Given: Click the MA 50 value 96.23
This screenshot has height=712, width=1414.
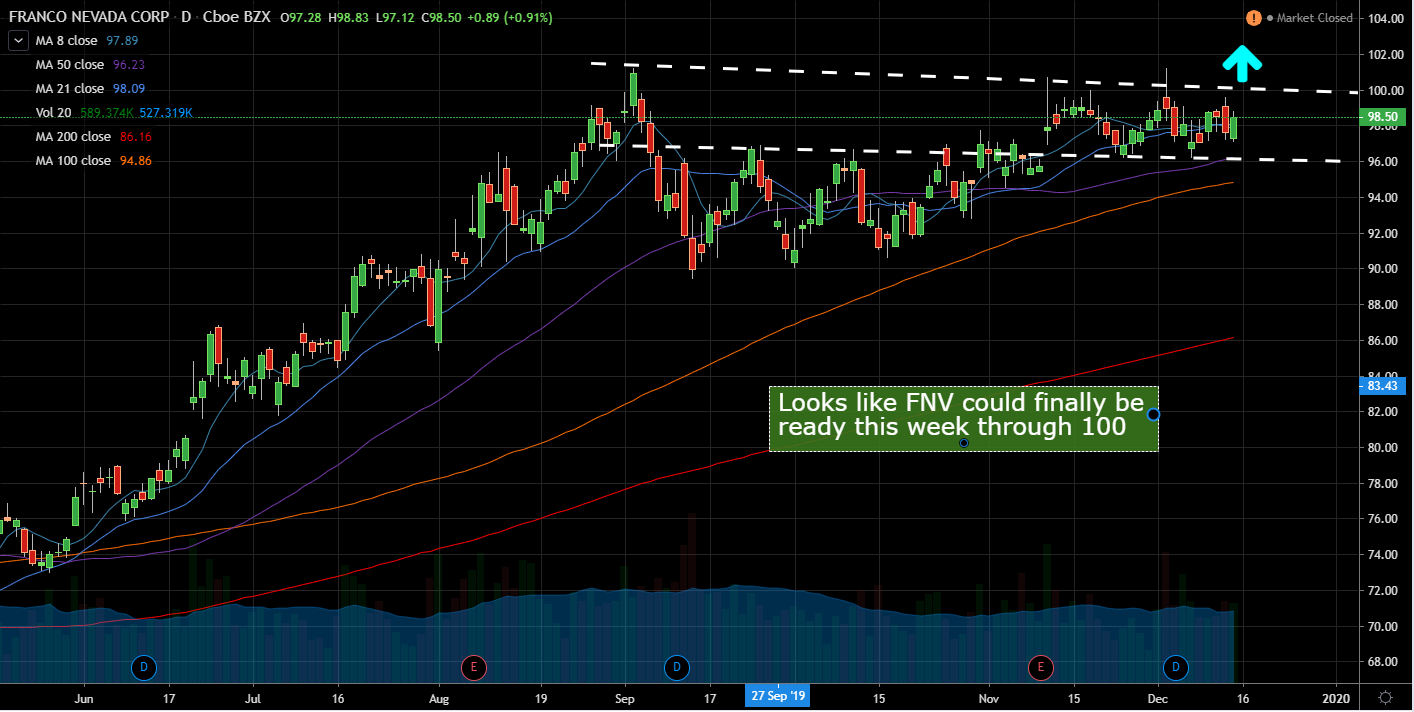Looking at the screenshot, I should pyautogui.click(x=128, y=65).
